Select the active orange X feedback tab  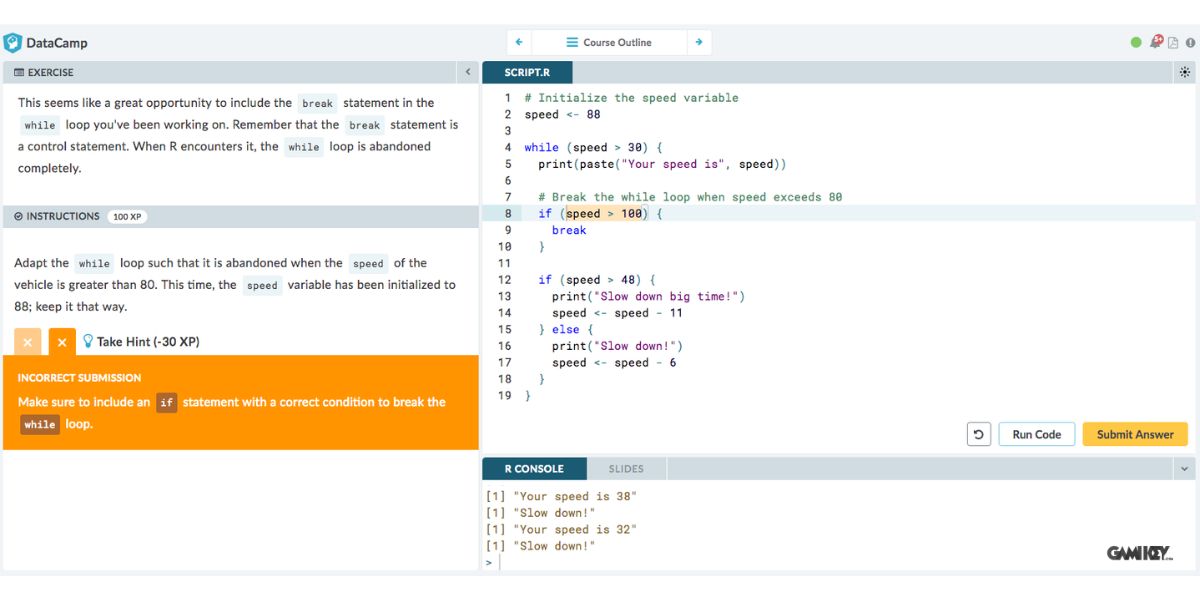click(62, 342)
